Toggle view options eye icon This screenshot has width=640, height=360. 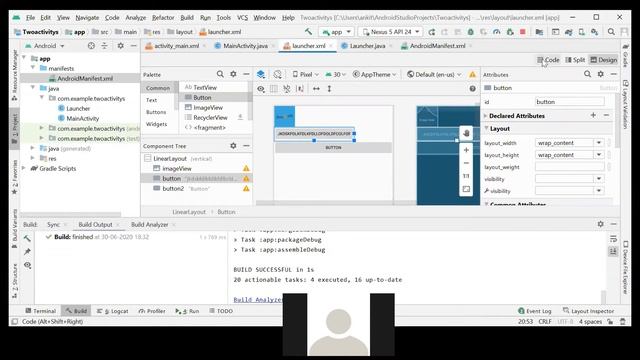tap(261, 89)
